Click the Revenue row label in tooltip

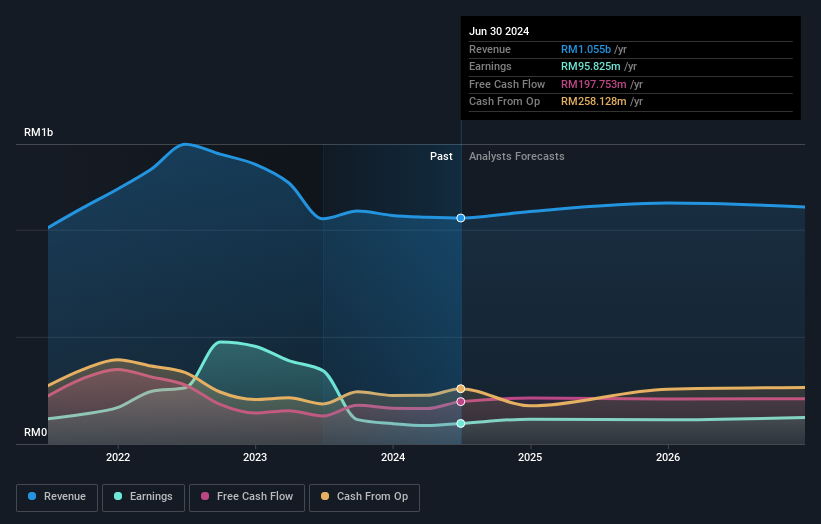coord(490,49)
